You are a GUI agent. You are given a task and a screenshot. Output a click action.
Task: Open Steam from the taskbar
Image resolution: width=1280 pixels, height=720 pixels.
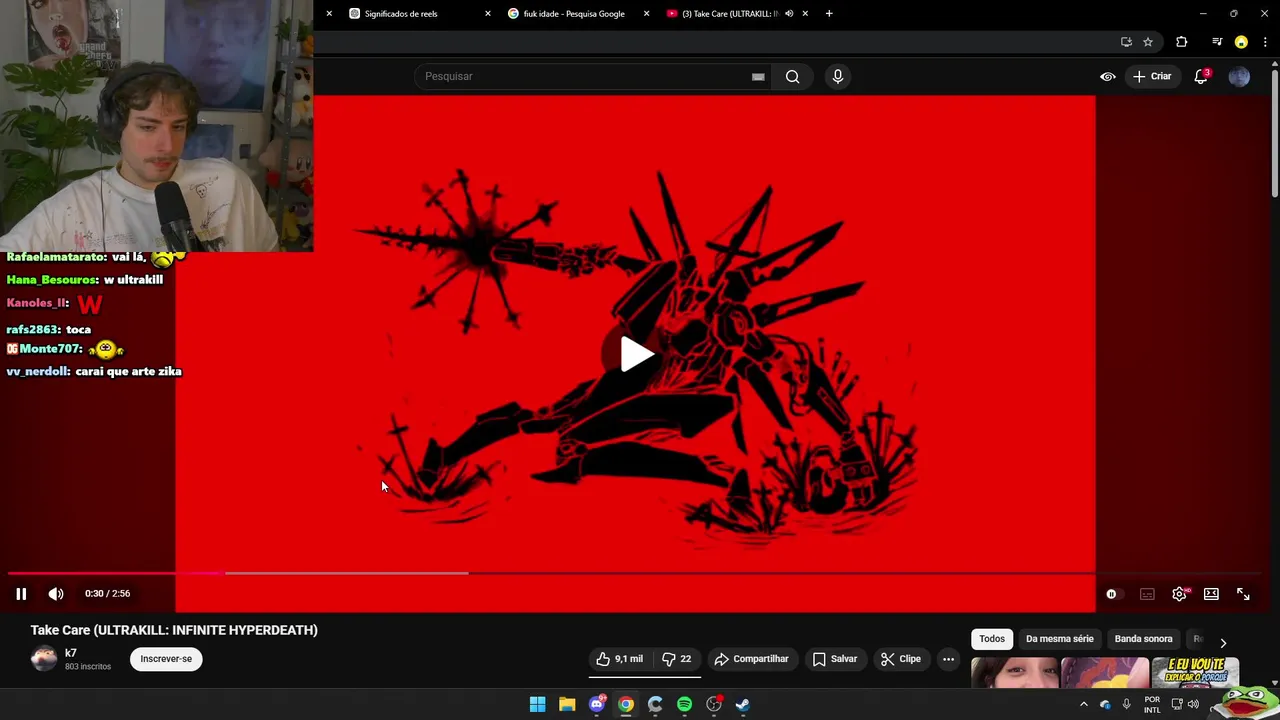coord(743,705)
